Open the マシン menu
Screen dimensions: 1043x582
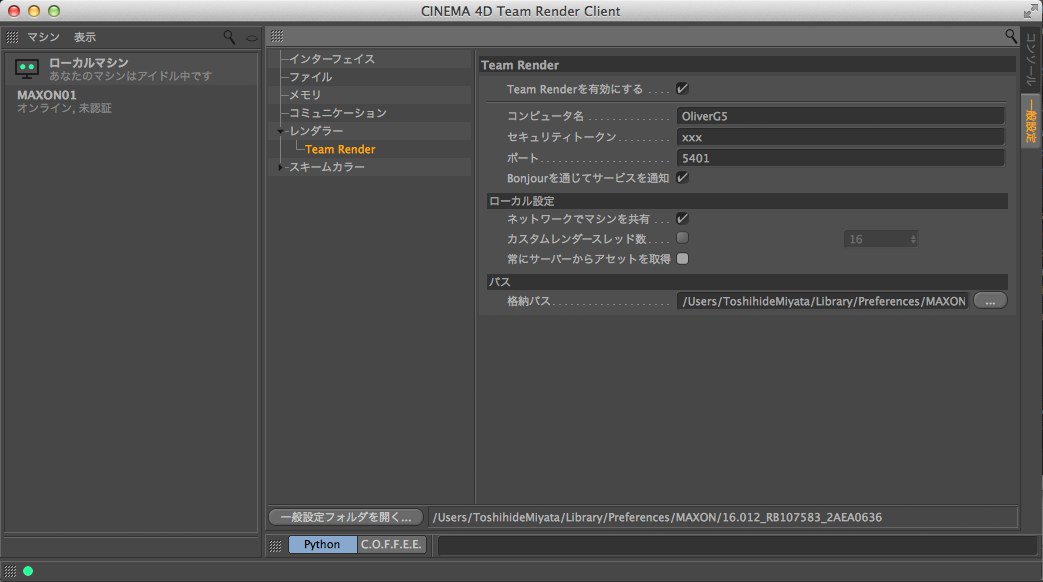[43, 37]
